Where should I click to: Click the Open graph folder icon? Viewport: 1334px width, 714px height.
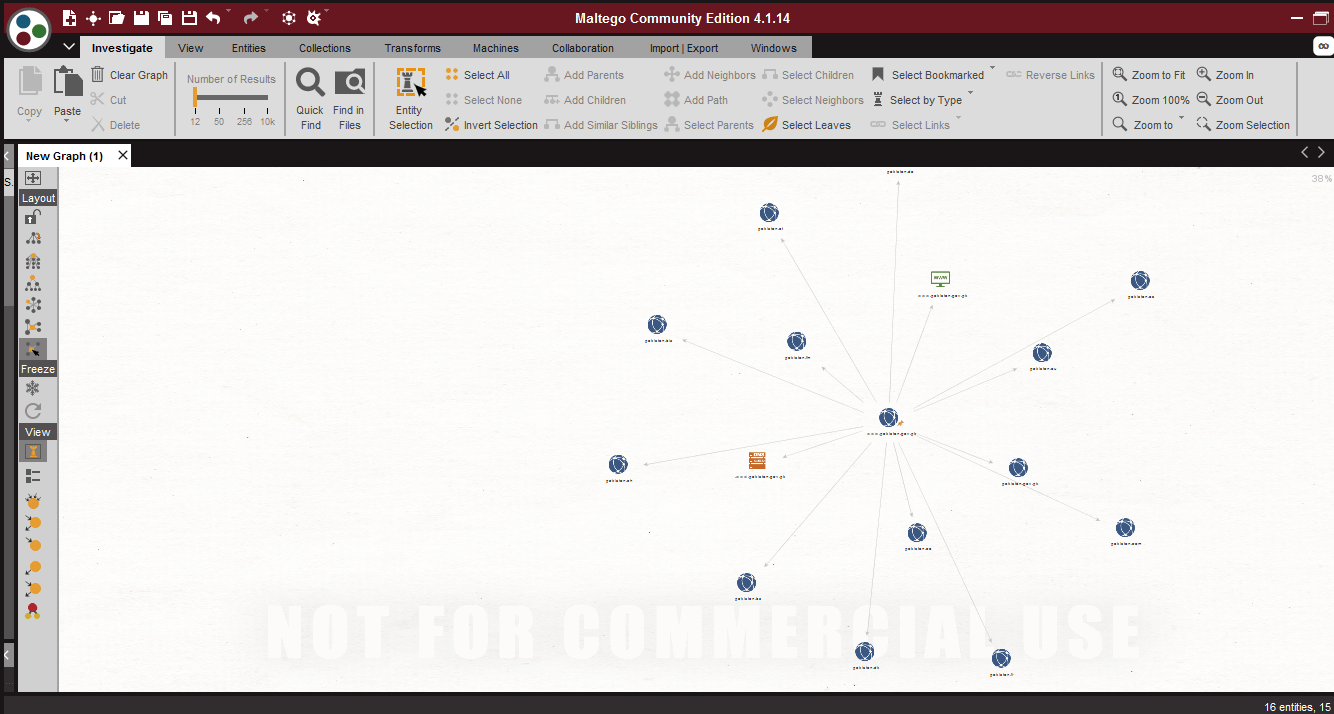coord(117,18)
